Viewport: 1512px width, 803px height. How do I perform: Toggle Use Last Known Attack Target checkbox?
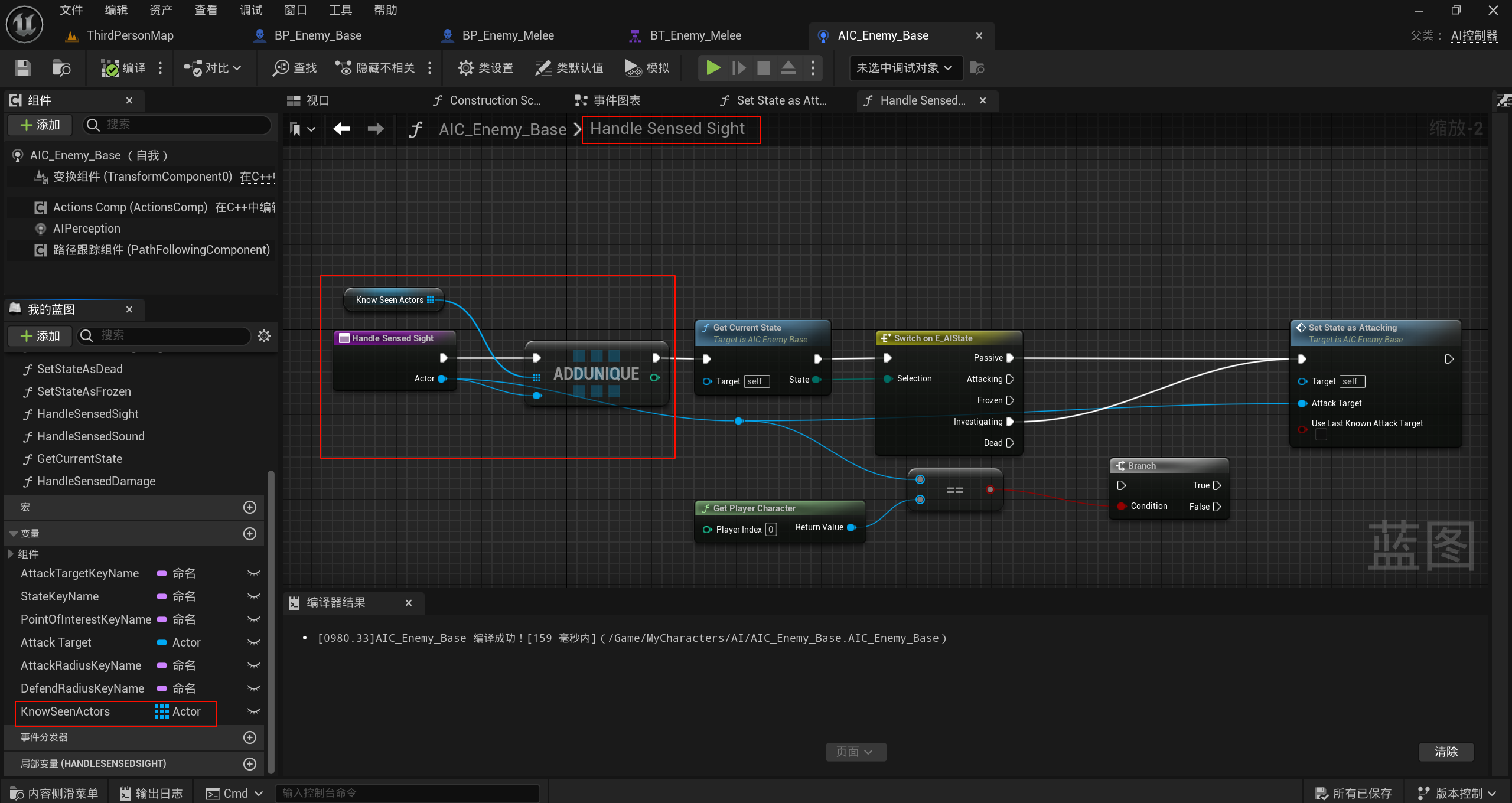(1321, 435)
